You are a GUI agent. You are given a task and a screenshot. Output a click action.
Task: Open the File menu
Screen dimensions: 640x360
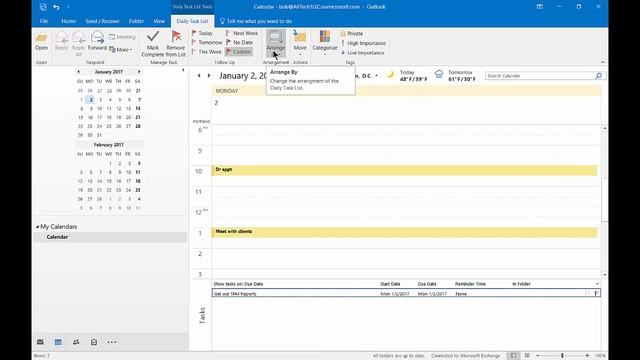click(x=44, y=21)
